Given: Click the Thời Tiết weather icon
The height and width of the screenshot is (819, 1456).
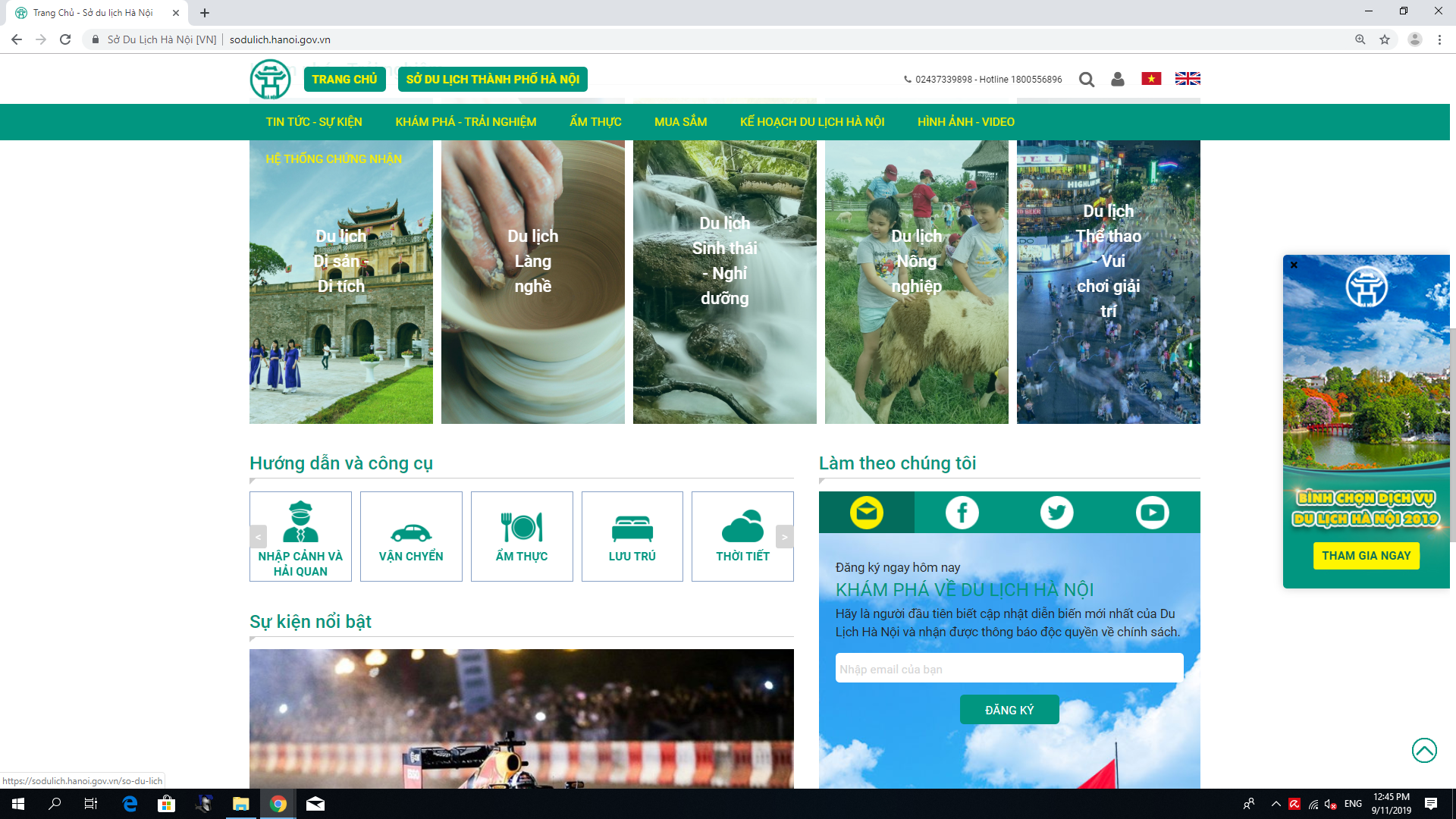Looking at the screenshot, I should tap(742, 526).
